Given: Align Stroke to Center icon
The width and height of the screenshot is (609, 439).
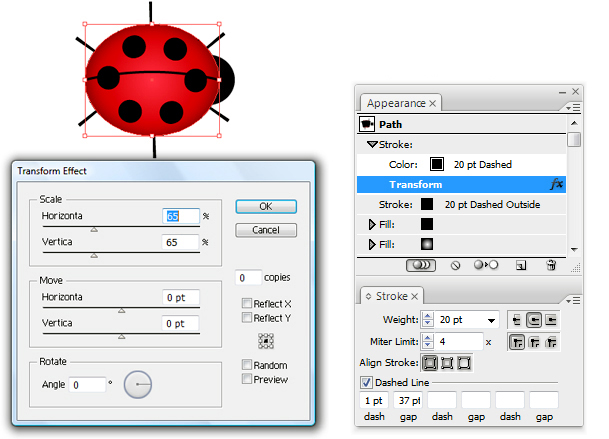Looking at the screenshot, I should (x=430, y=363).
